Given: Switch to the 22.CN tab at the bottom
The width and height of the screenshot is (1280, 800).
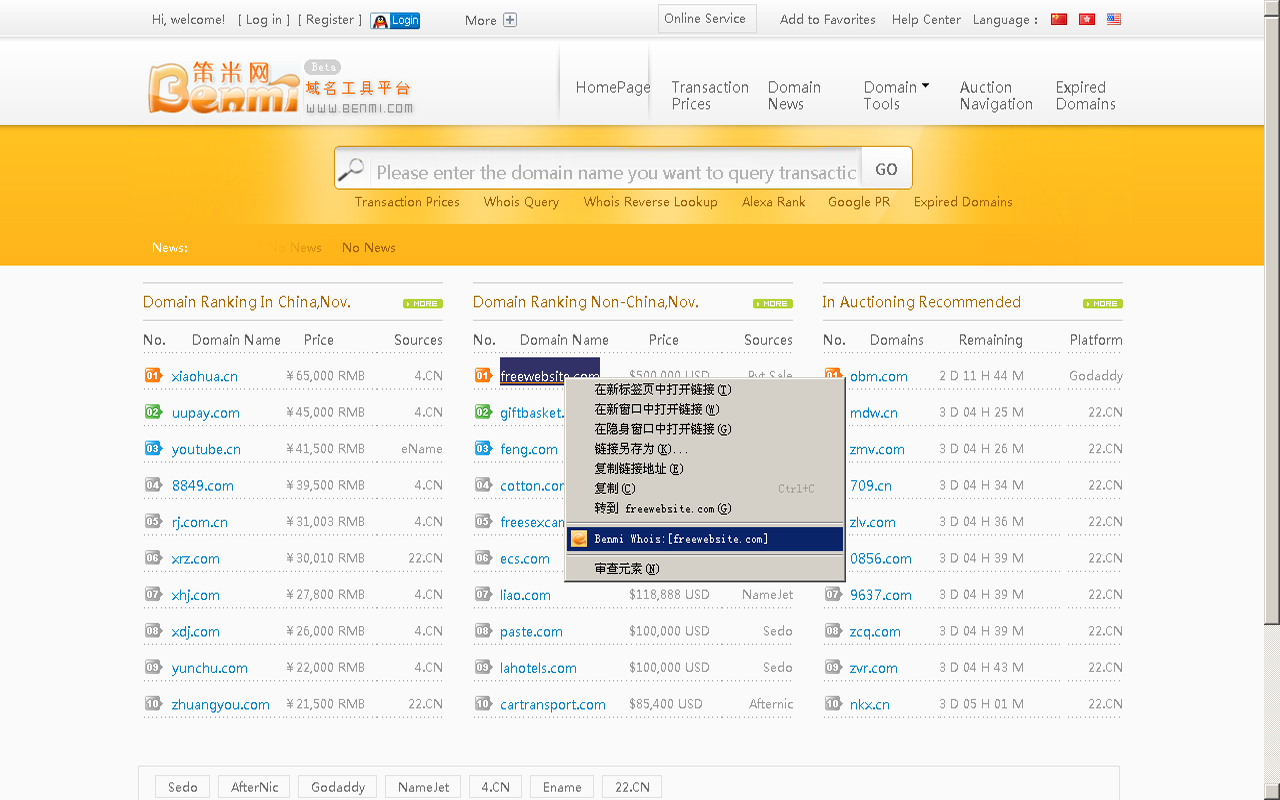Looking at the screenshot, I should tap(631, 787).
